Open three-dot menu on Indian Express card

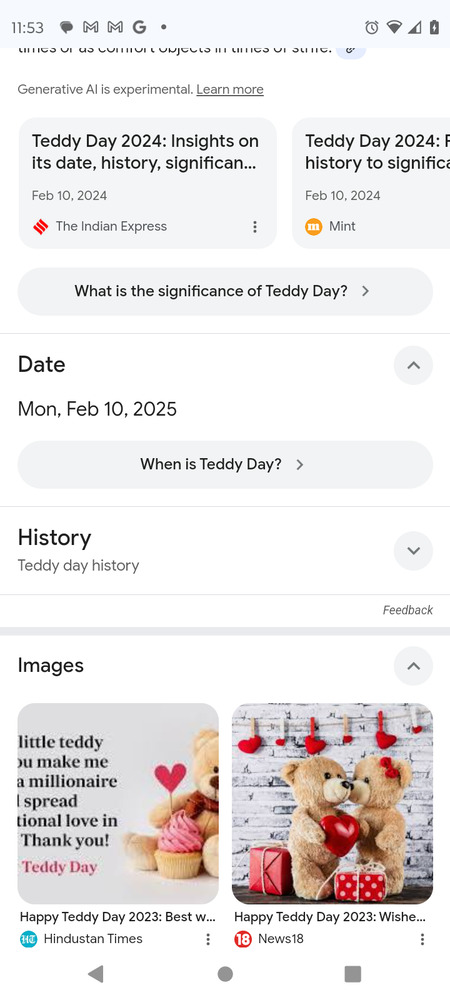click(254, 226)
